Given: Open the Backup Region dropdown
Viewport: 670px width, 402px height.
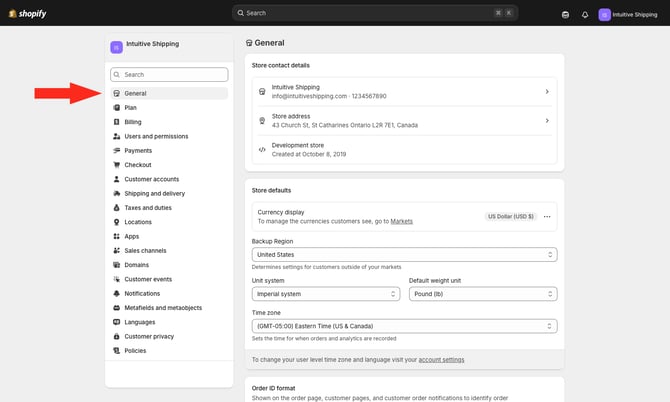Looking at the screenshot, I should 404,255.
